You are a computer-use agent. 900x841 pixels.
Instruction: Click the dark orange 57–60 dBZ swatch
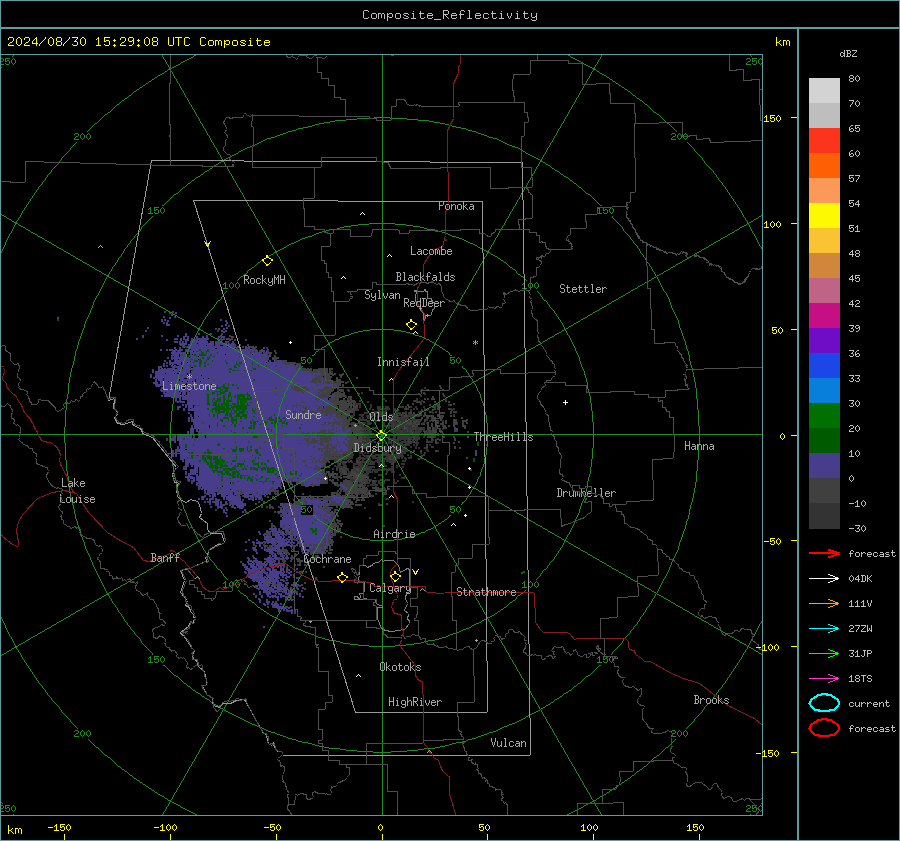pyautogui.click(x=824, y=166)
